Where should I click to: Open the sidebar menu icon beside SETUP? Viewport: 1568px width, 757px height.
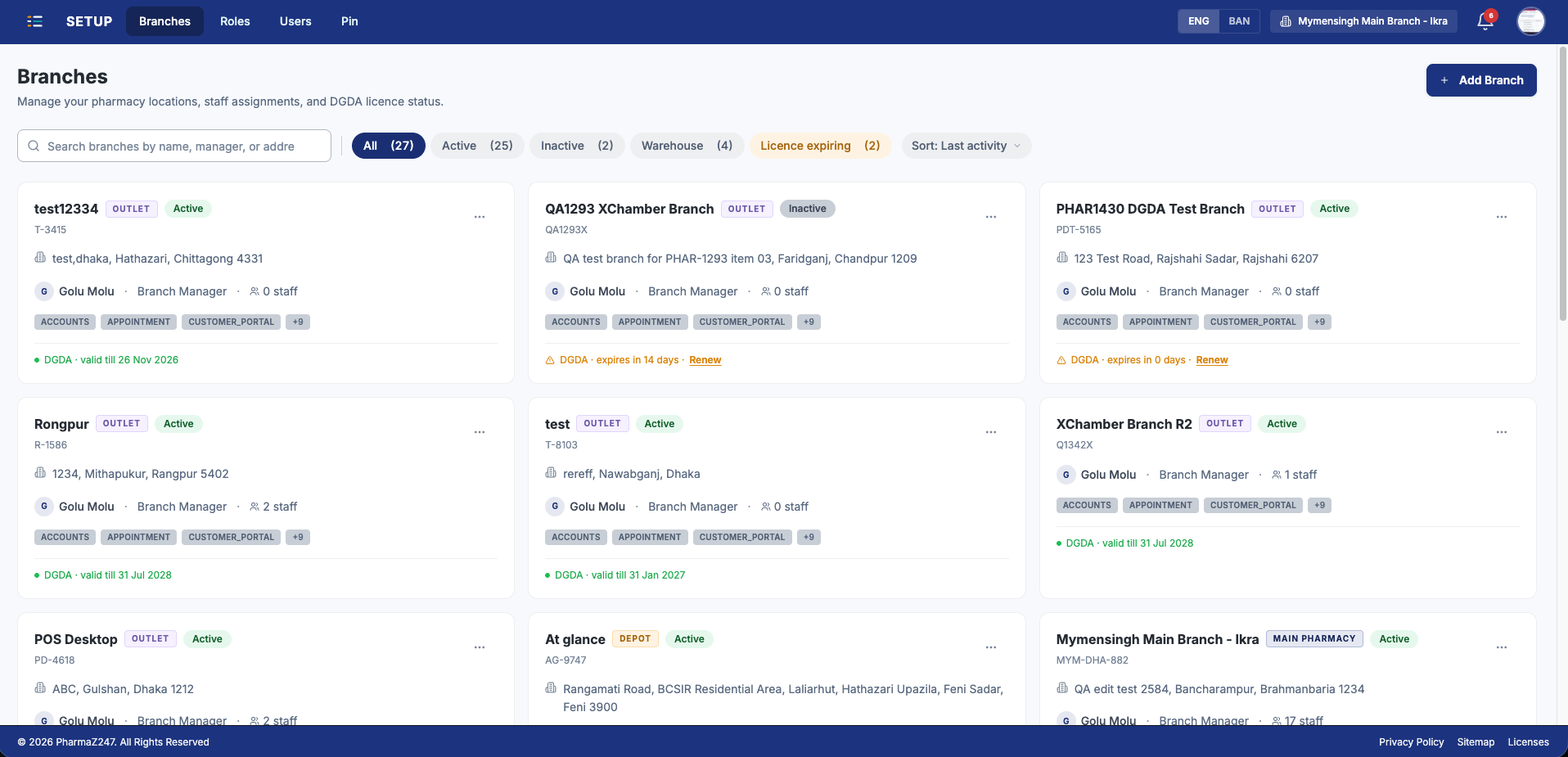click(34, 21)
